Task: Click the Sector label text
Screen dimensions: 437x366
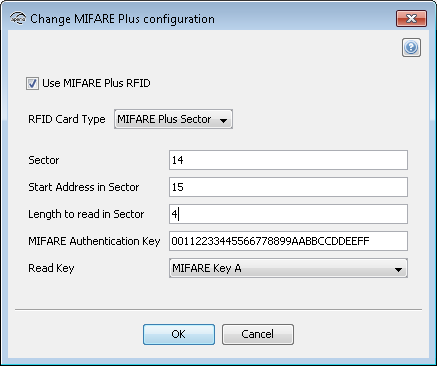Action: [x=44, y=160]
